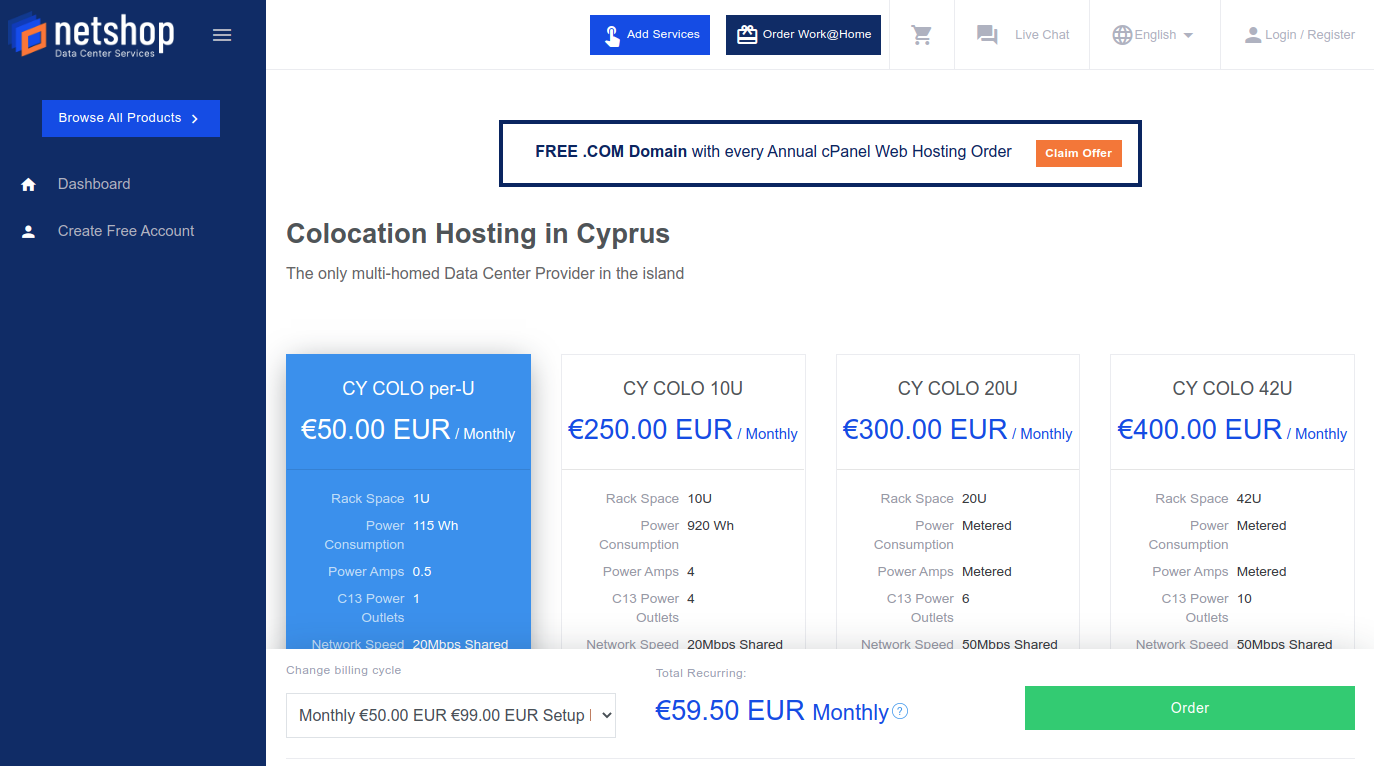Open the English language dropdown
This screenshot has height=766, width=1374.
click(x=1154, y=35)
